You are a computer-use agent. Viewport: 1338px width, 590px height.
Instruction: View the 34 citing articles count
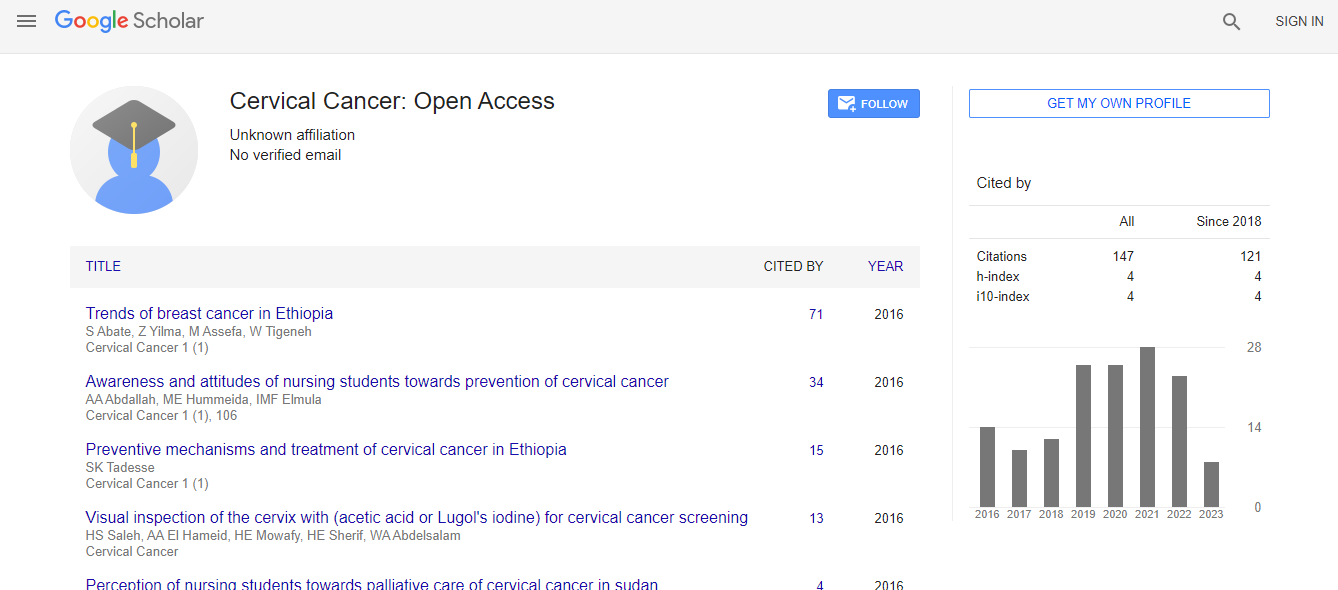[x=816, y=382]
